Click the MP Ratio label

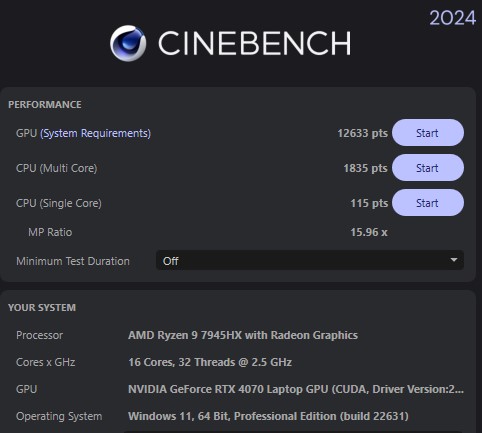tap(50, 232)
